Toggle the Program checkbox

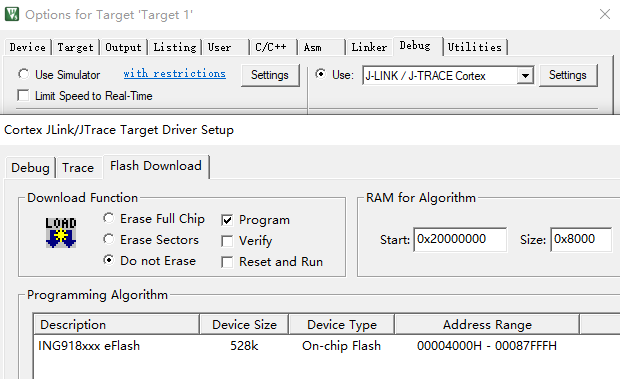tap(227, 220)
